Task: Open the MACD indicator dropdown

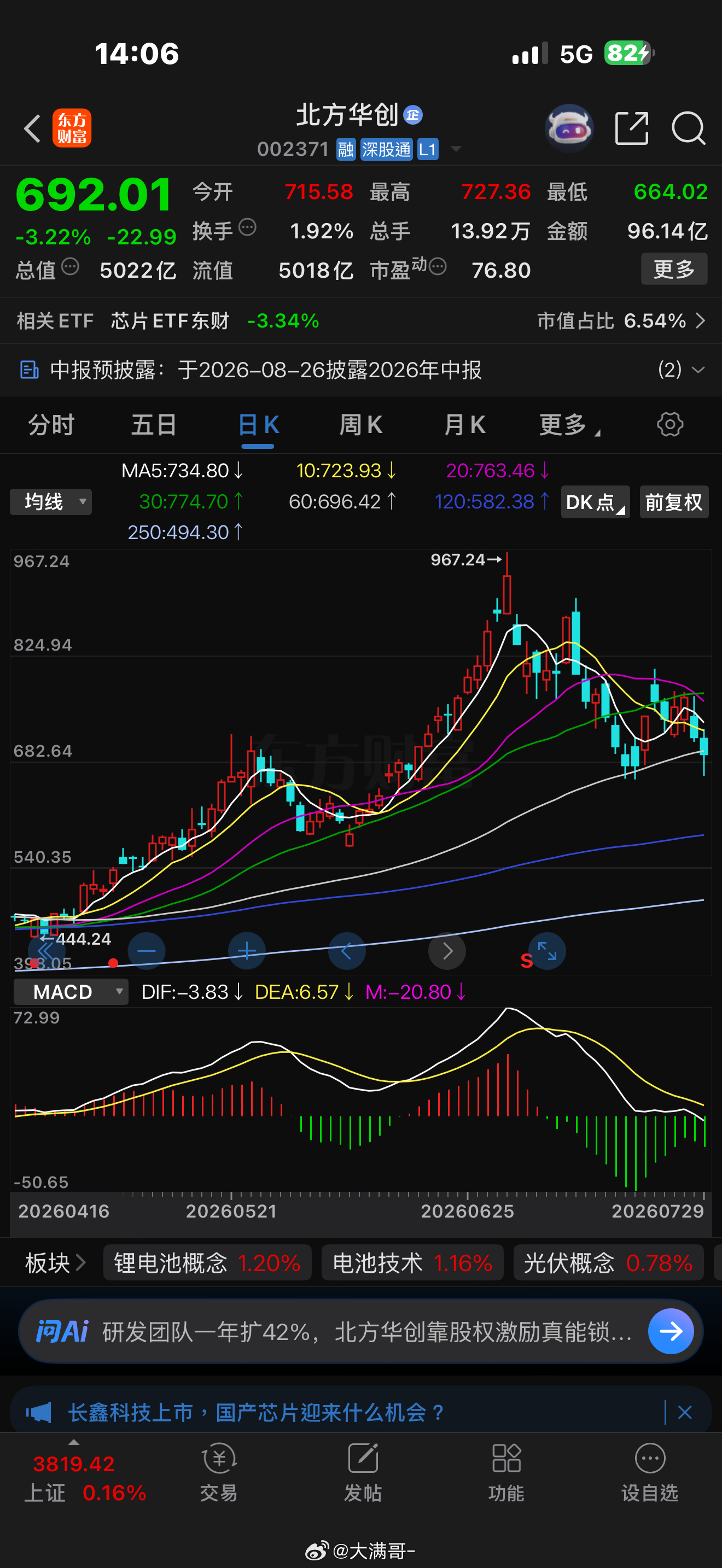Action: tap(71, 992)
